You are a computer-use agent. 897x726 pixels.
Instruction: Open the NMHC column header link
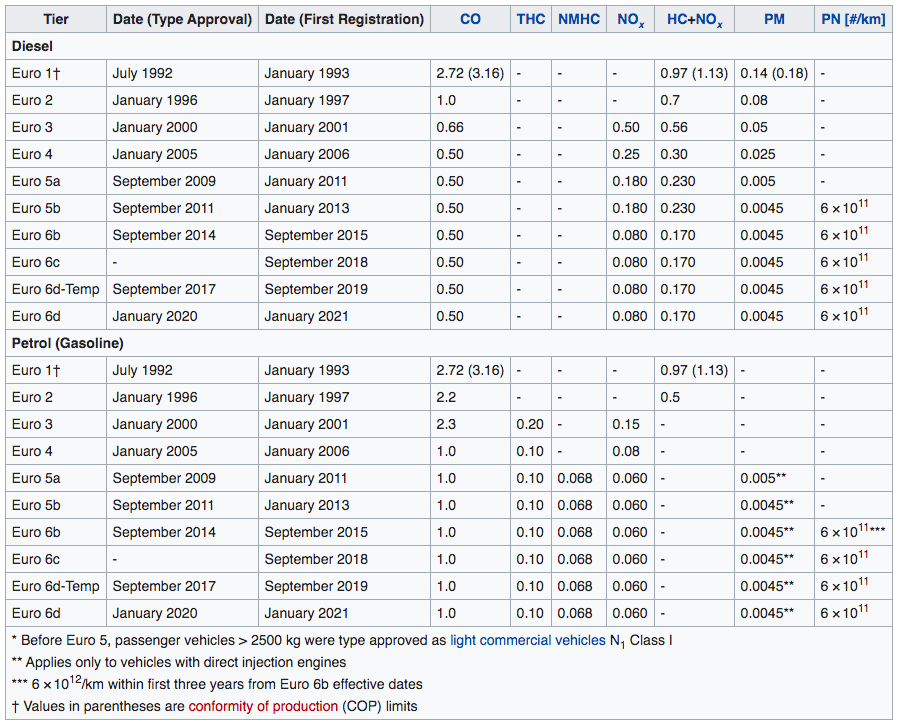click(x=579, y=19)
